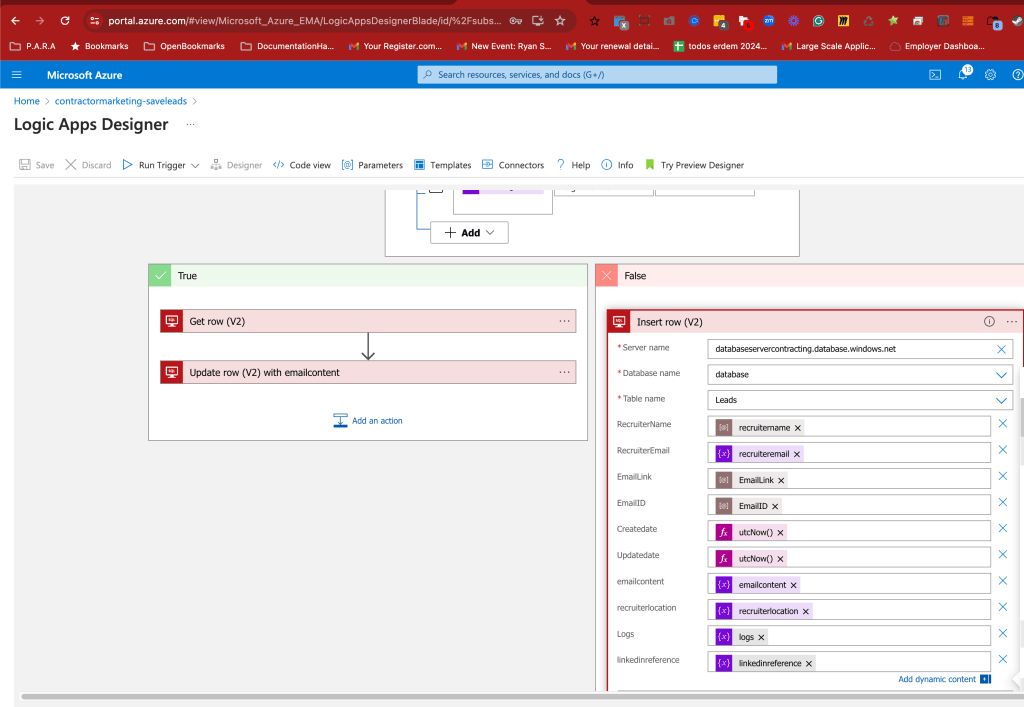1024x707 pixels.
Task: Remove the logs token
Action: pos(761,637)
